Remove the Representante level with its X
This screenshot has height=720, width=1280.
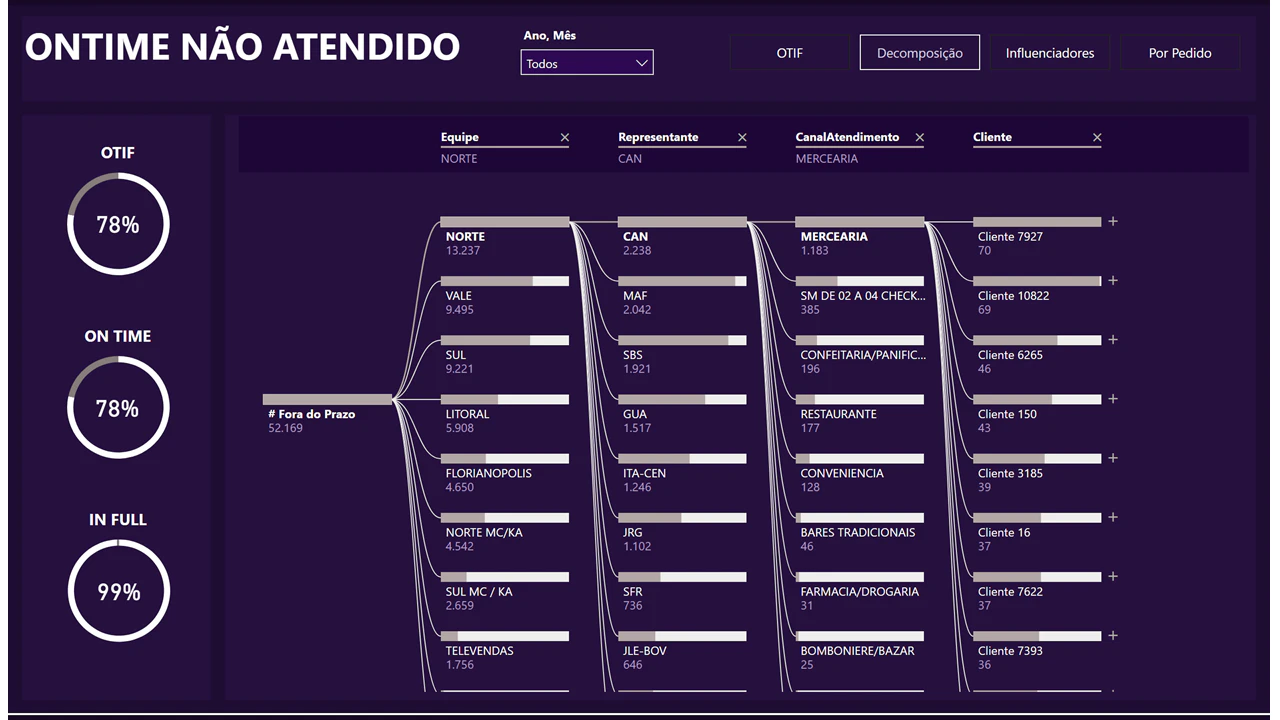[x=742, y=138]
